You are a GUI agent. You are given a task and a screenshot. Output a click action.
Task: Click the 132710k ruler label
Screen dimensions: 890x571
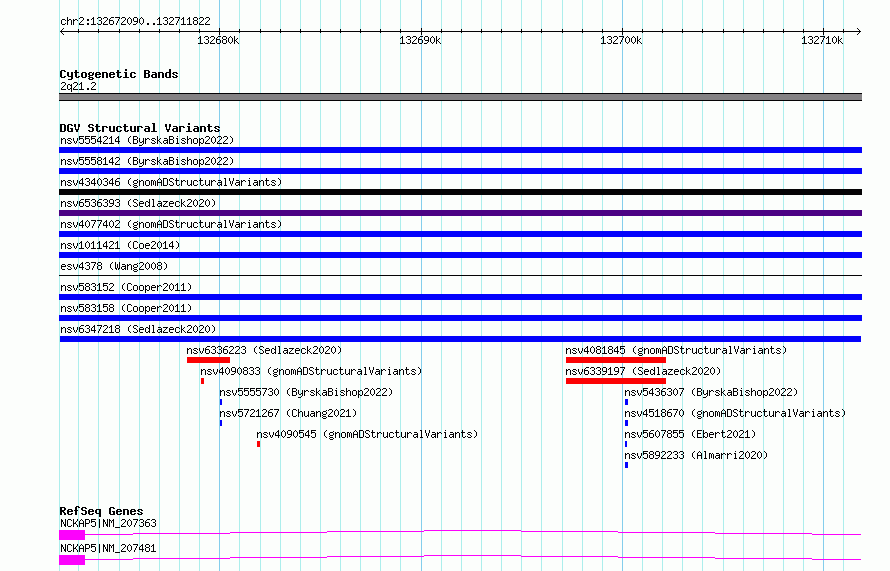[x=822, y=40]
